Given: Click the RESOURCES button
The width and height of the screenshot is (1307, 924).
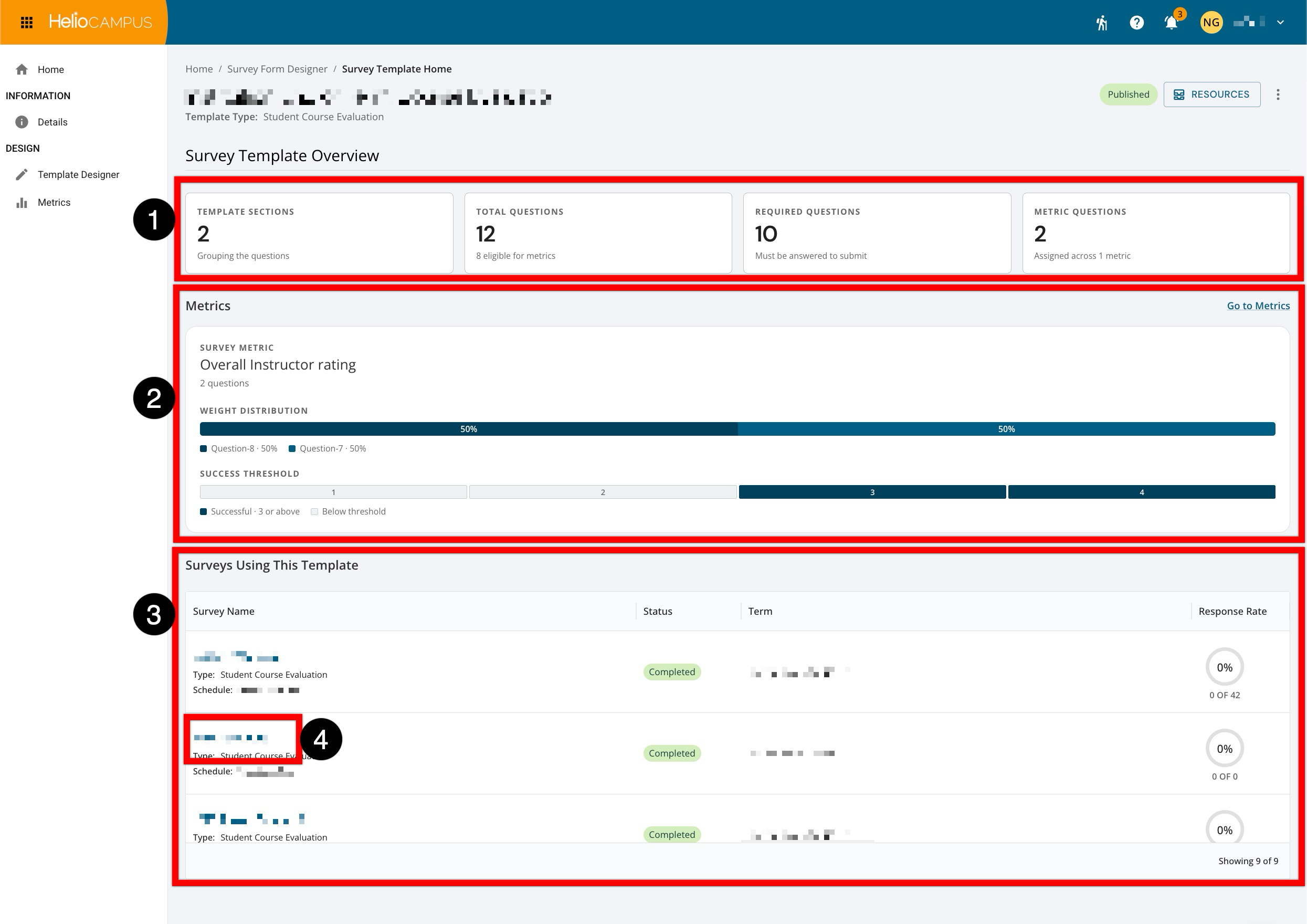Looking at the screenshot, I should click(1211, 94).
